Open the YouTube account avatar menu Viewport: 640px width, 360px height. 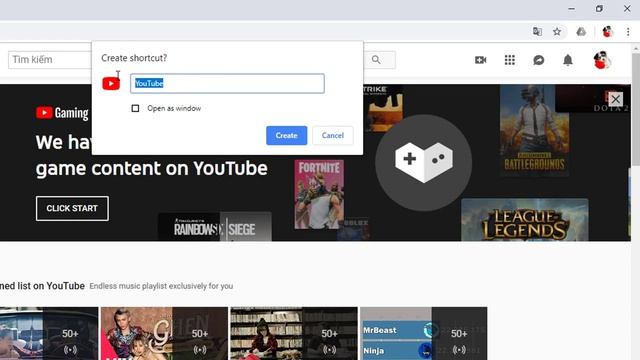(x=602, y=60)
